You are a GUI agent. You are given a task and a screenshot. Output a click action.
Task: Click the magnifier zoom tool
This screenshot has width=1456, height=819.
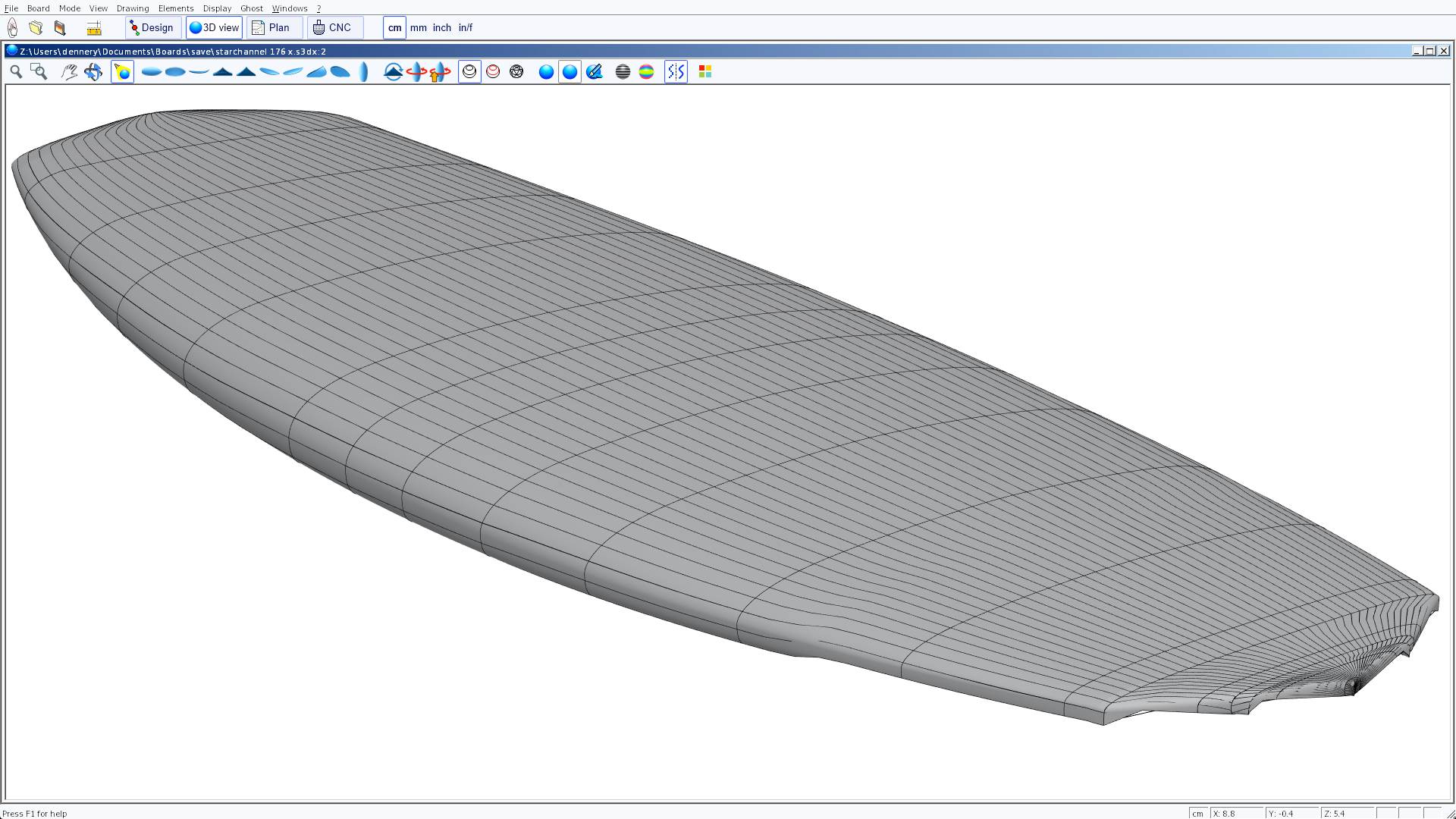click(x=15, y=71)
